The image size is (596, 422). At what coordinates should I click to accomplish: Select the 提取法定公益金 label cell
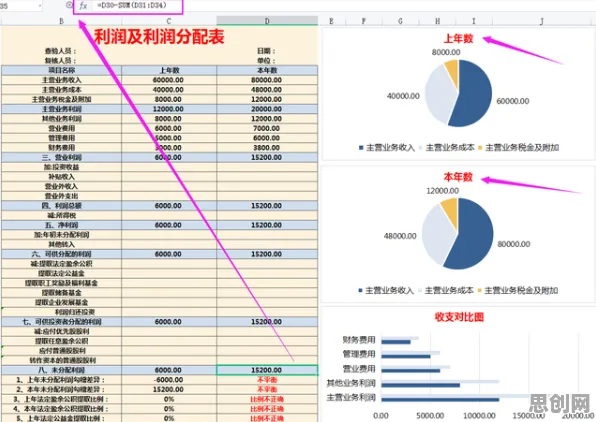pyautogui.click(x=62, y=273)
